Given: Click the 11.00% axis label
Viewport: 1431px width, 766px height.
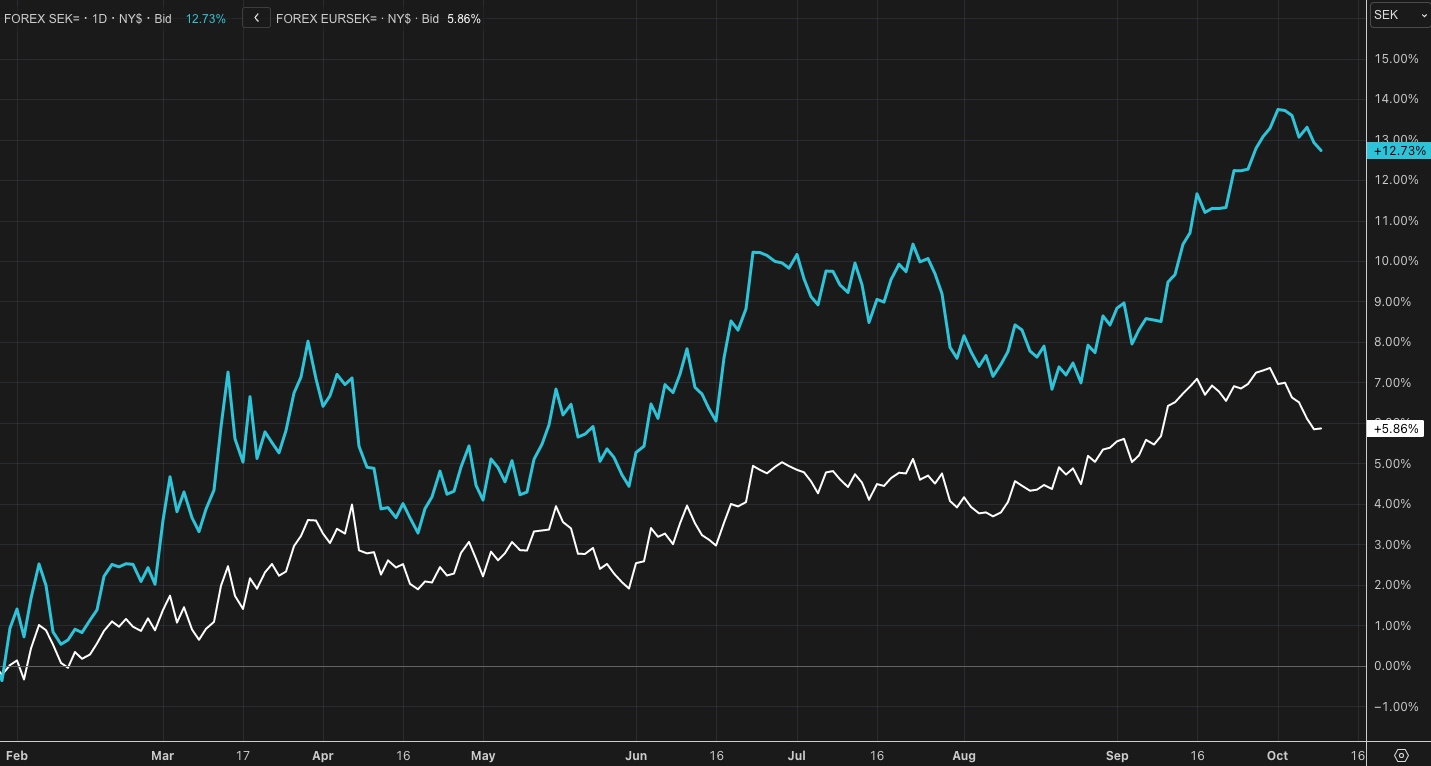Looking at the screenshot, I should point(1397,221).
